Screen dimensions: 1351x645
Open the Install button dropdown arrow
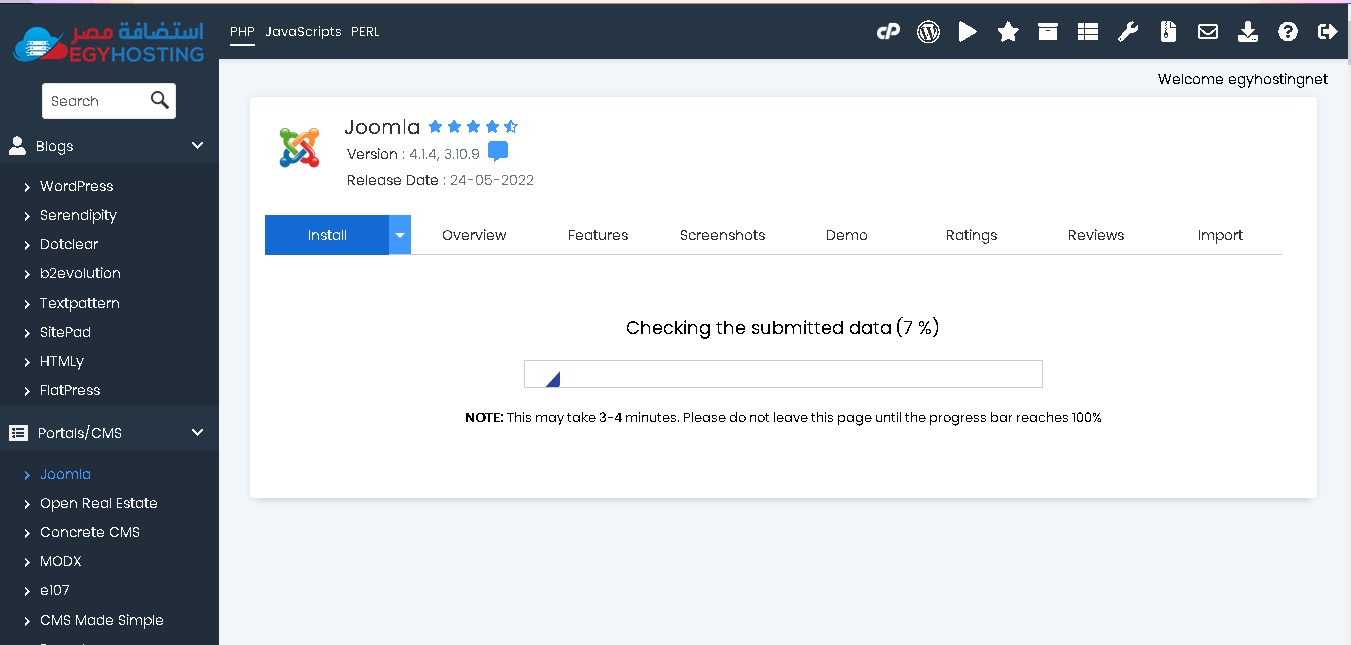tap(400, 235)
